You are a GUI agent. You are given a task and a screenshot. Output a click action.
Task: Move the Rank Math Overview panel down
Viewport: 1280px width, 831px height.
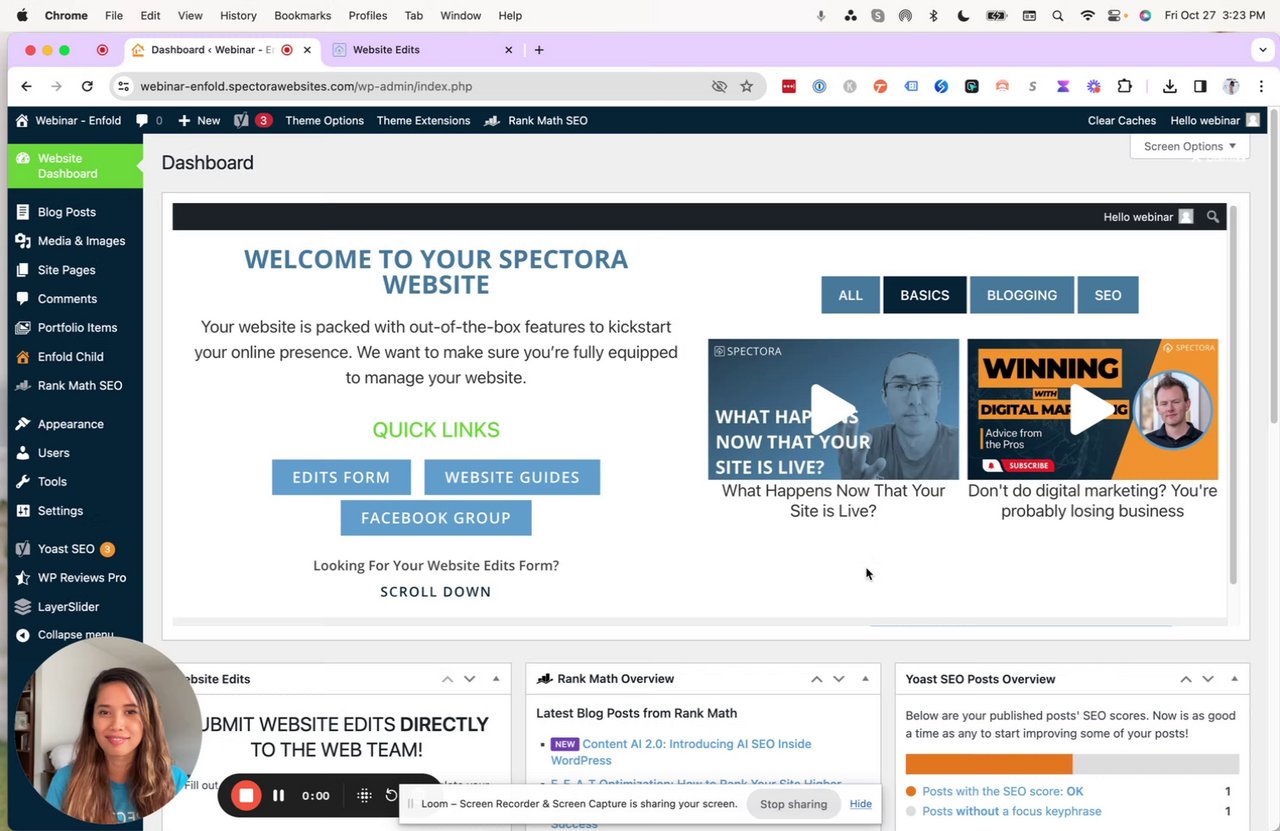pyautogui.click(x=839, y=679)
